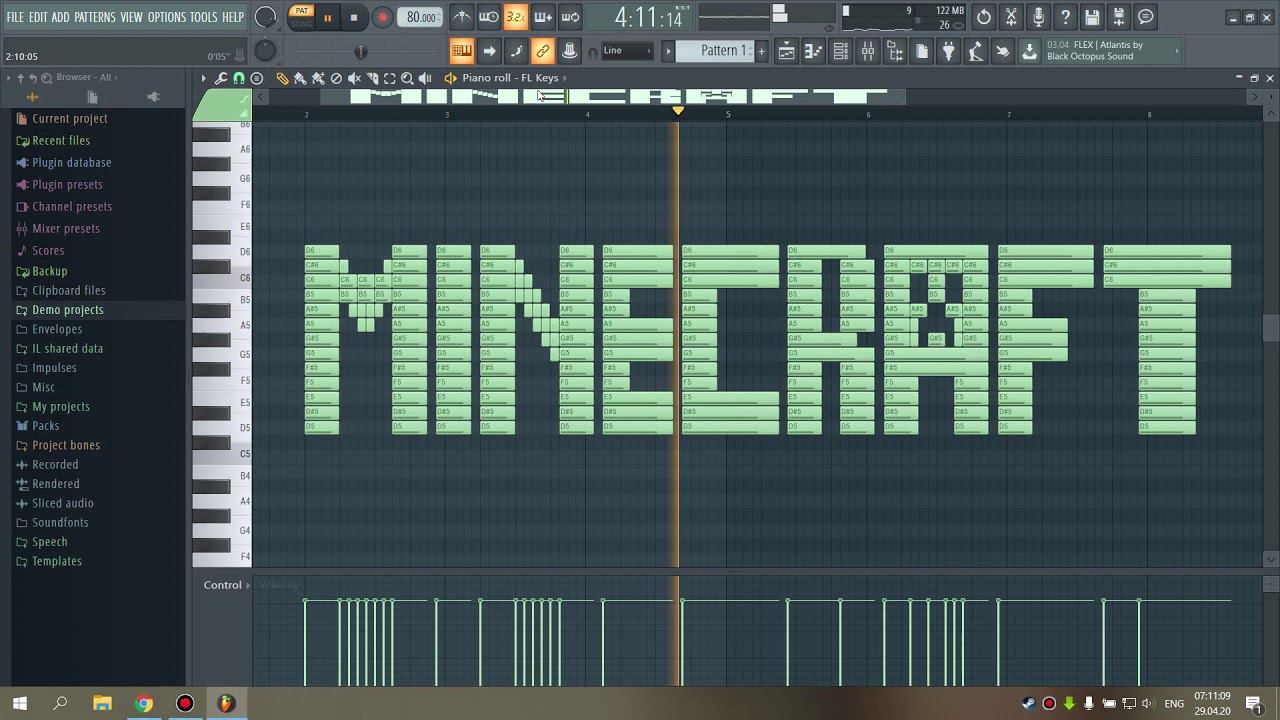1280x720 pixels.
Task: Click the microphone one-click recording icon
Action: point(1038,17)
